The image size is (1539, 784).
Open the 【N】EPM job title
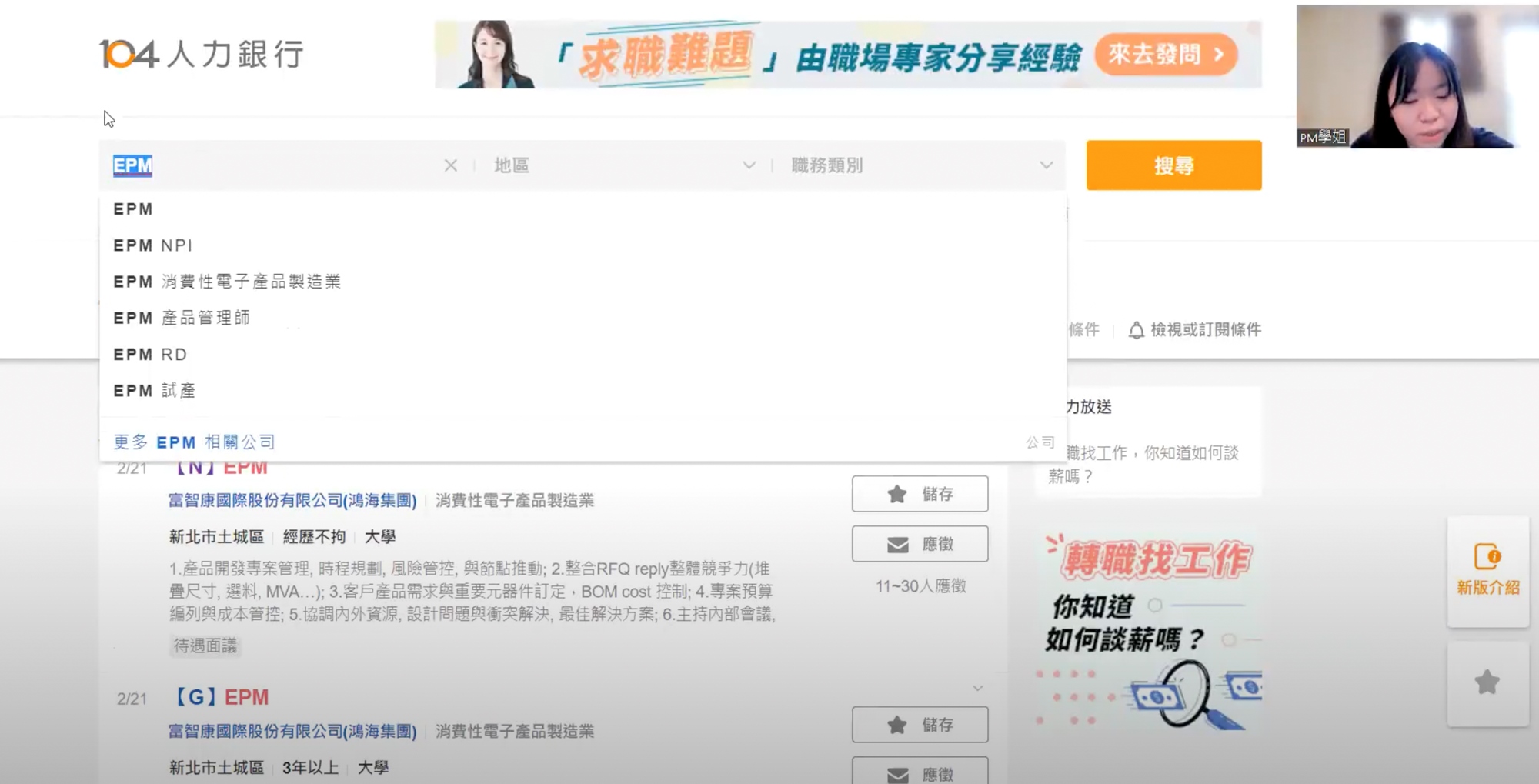pyautogui.click(x=218, y=467)
